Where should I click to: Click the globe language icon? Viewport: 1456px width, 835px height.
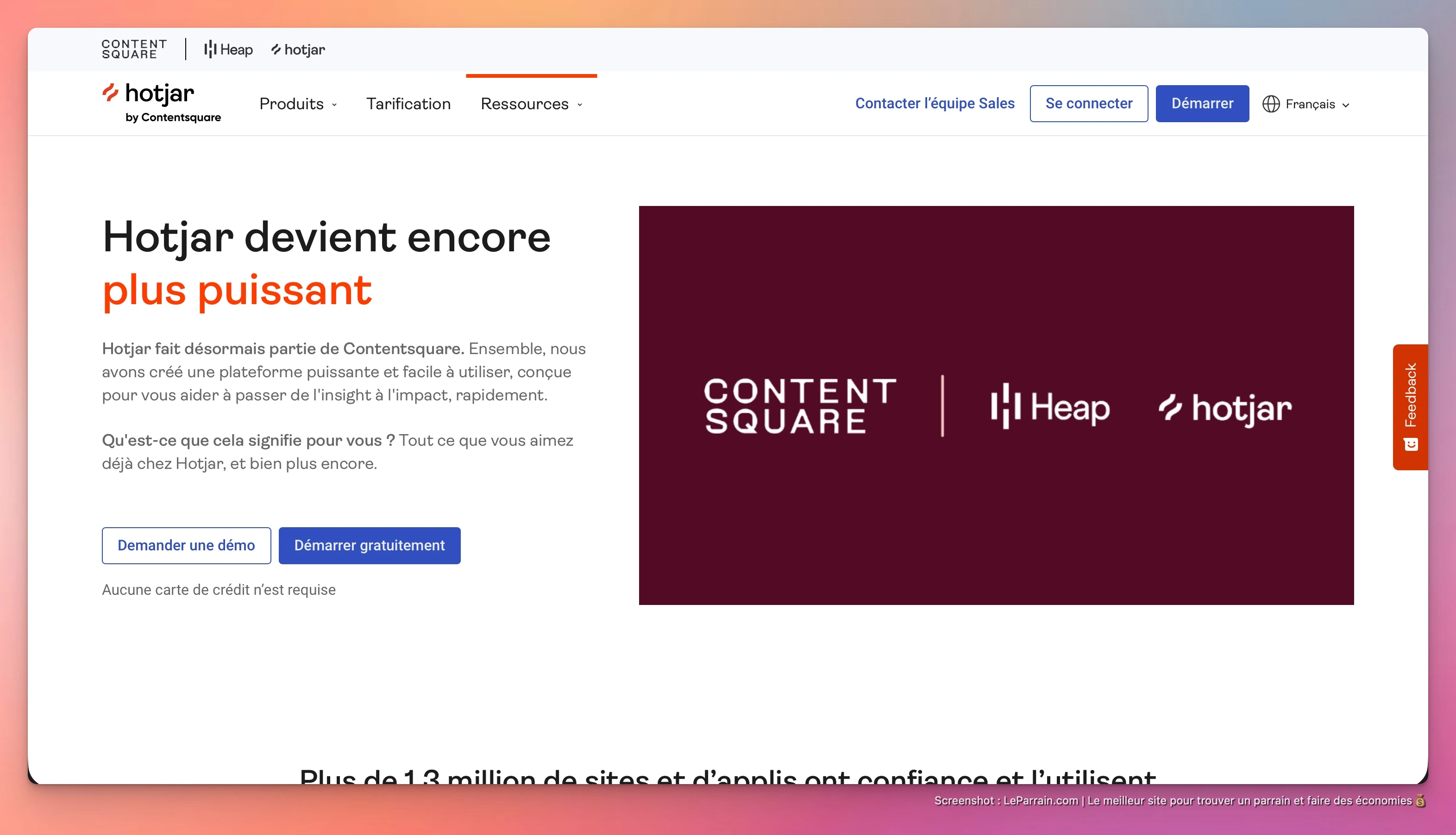click(x=1271, y=104)
